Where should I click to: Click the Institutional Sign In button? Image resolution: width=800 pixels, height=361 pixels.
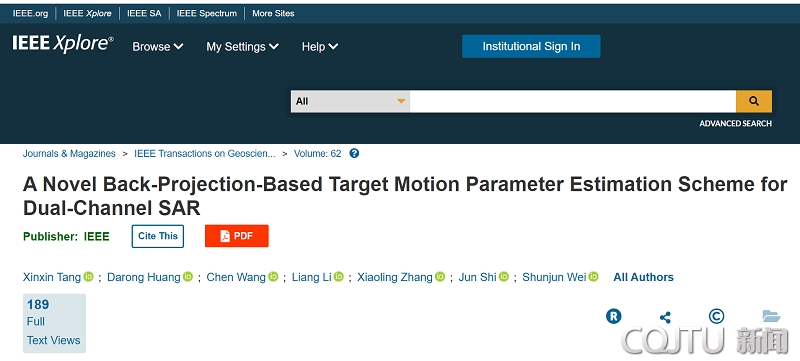(x=531, y=46)
